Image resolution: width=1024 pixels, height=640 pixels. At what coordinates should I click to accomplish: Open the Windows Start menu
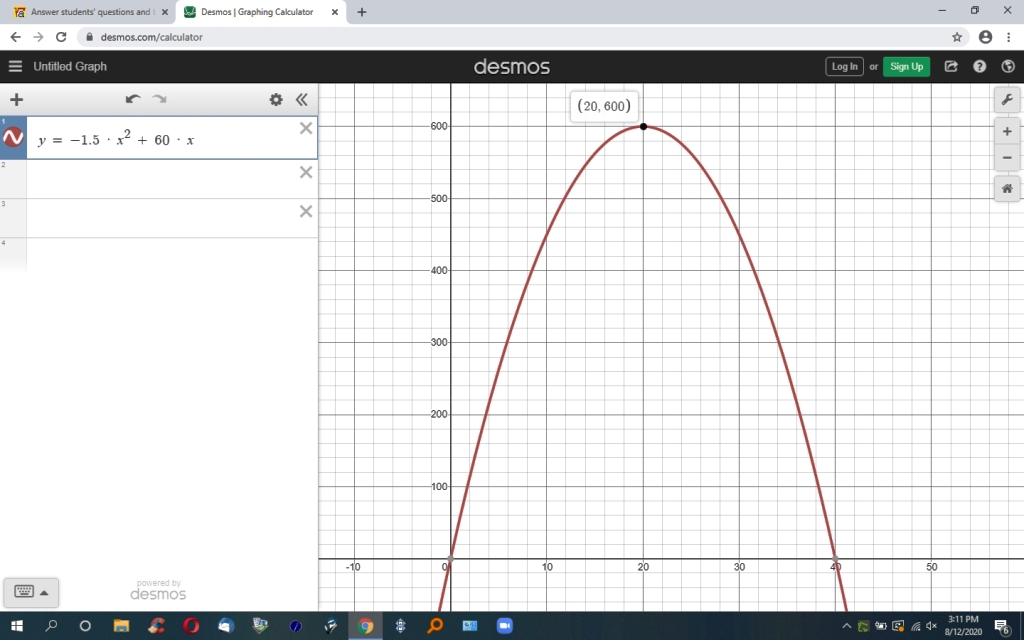coord(16,626)
